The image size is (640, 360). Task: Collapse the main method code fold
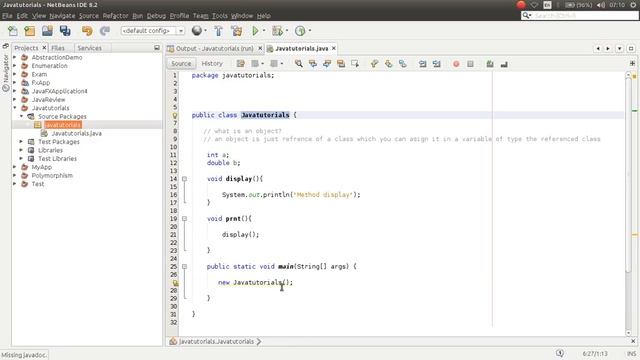184,267
